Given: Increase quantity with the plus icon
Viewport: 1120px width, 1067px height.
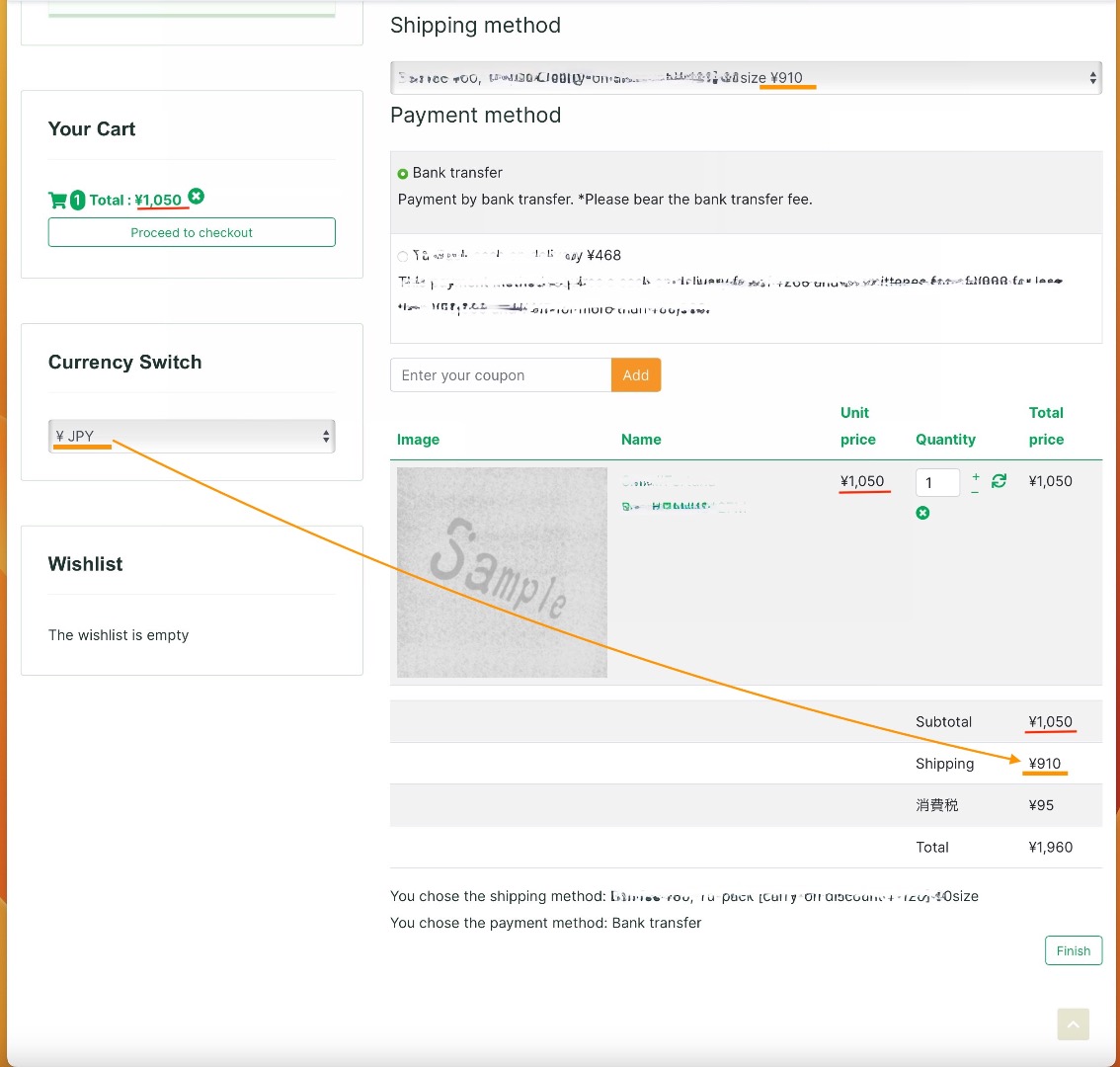Looking at the screenshot, I should (976, 476).
